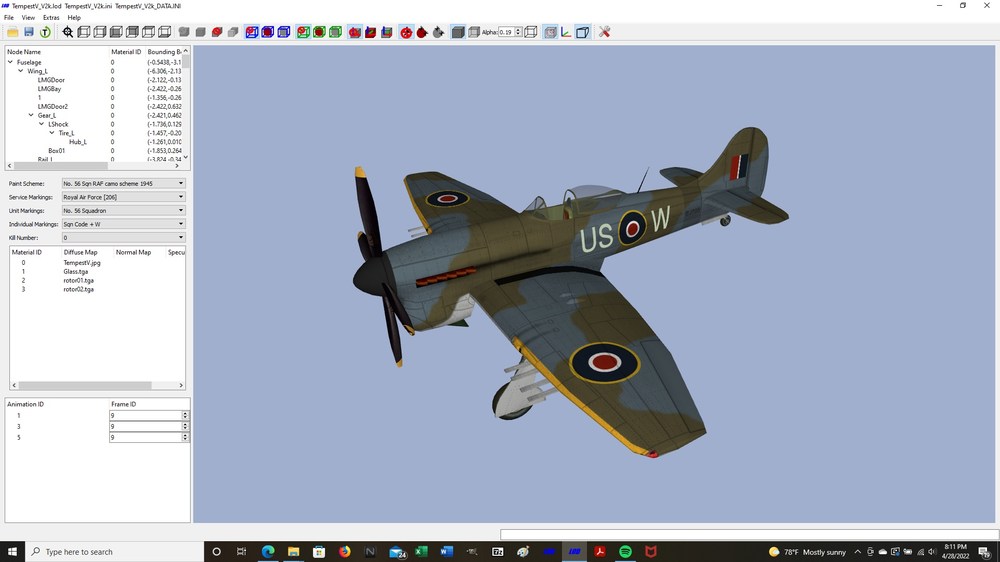Collapse the Gear_L tree node
This screenshot has width=1000, height=562.
[31, 115]
